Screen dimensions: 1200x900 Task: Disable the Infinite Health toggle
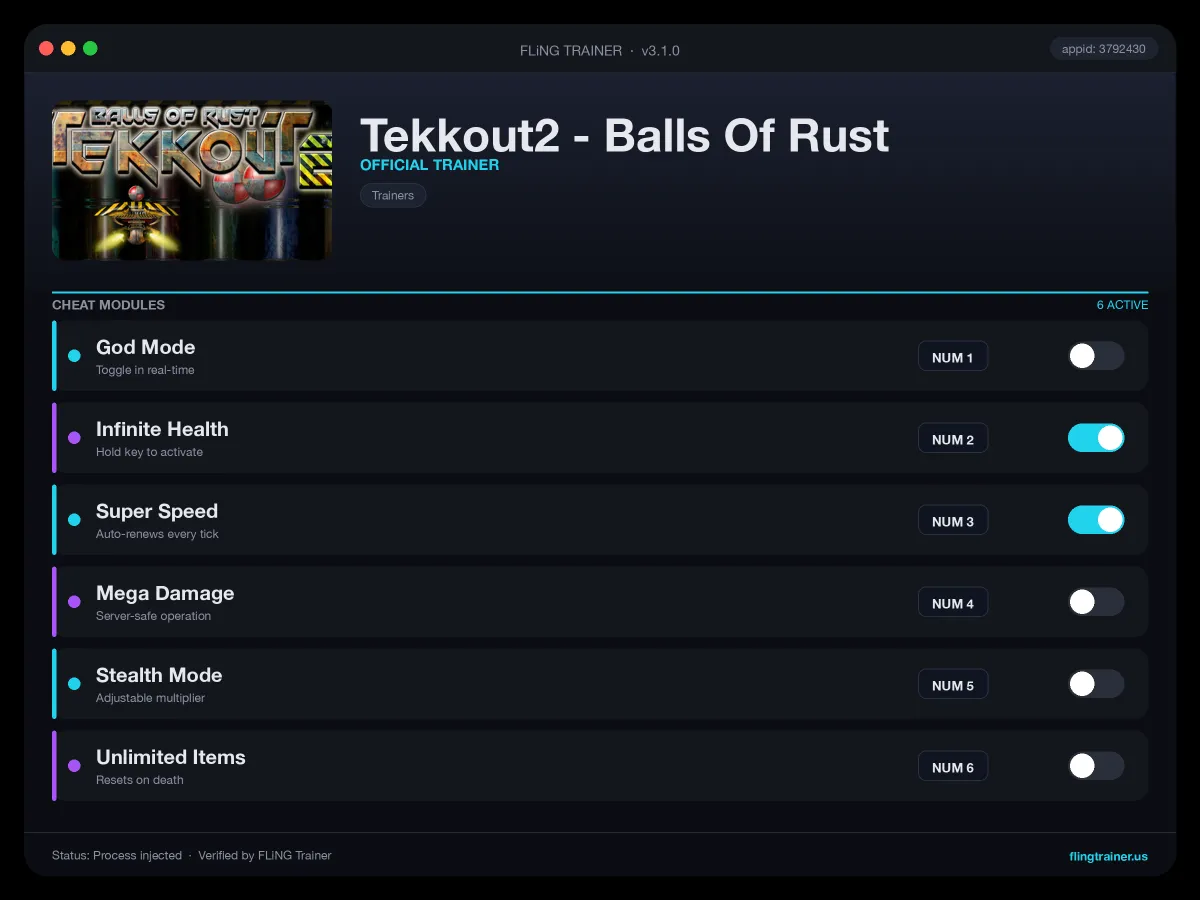coord(1096,438)
